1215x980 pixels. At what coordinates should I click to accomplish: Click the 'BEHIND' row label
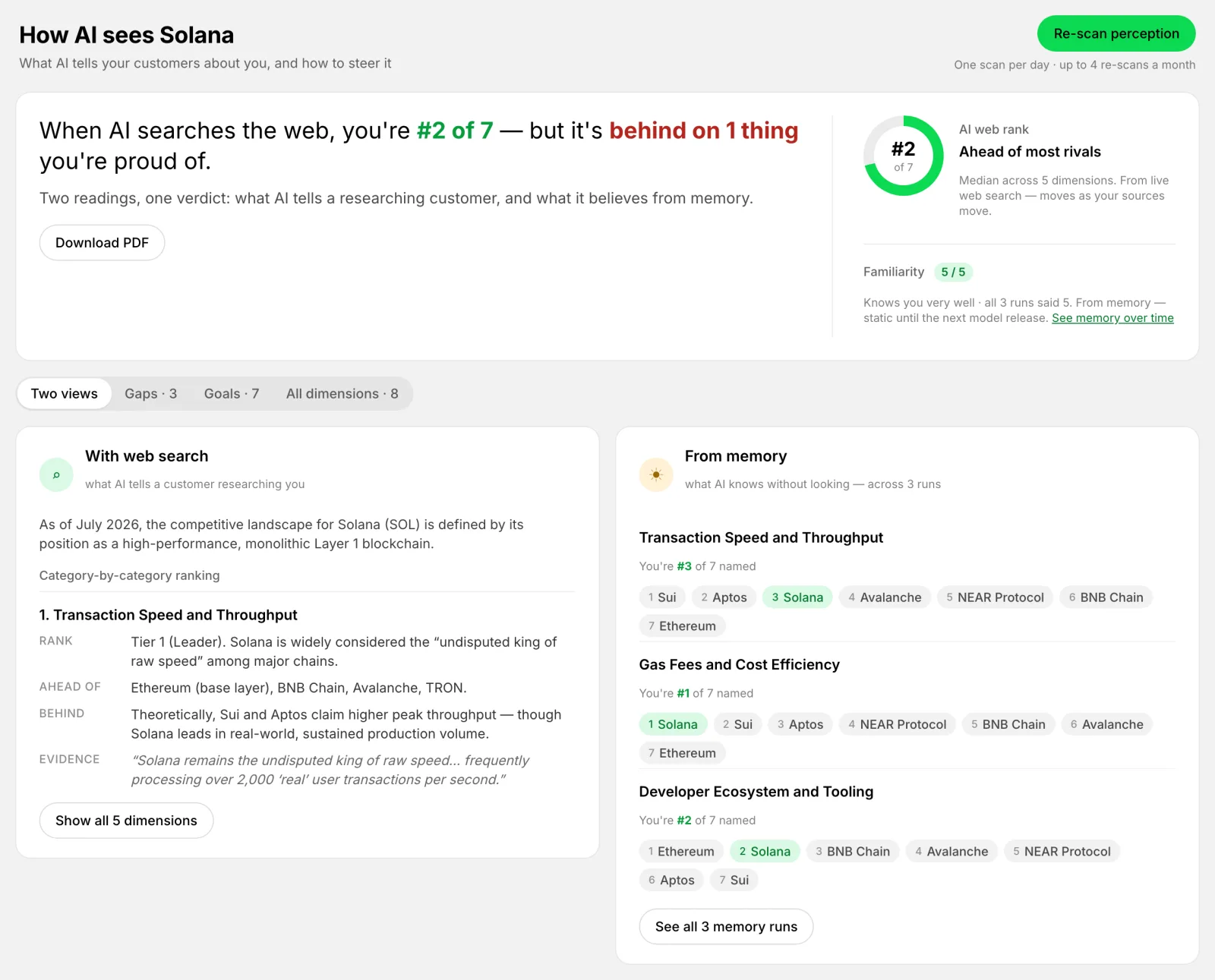click(62, 714)
